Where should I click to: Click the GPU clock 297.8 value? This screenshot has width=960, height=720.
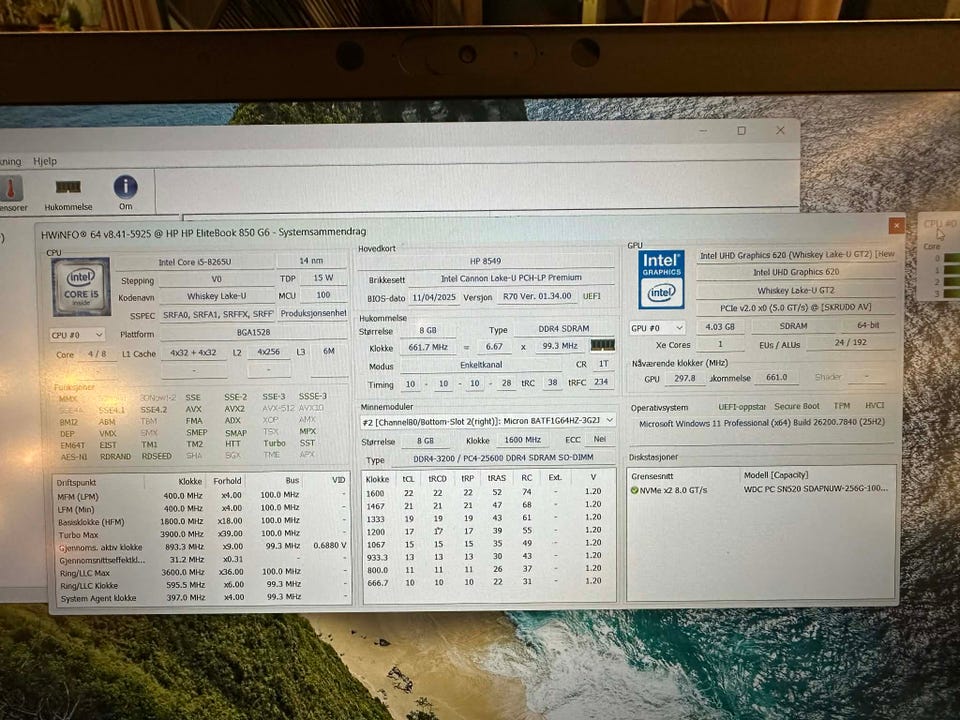pos(684,378)
